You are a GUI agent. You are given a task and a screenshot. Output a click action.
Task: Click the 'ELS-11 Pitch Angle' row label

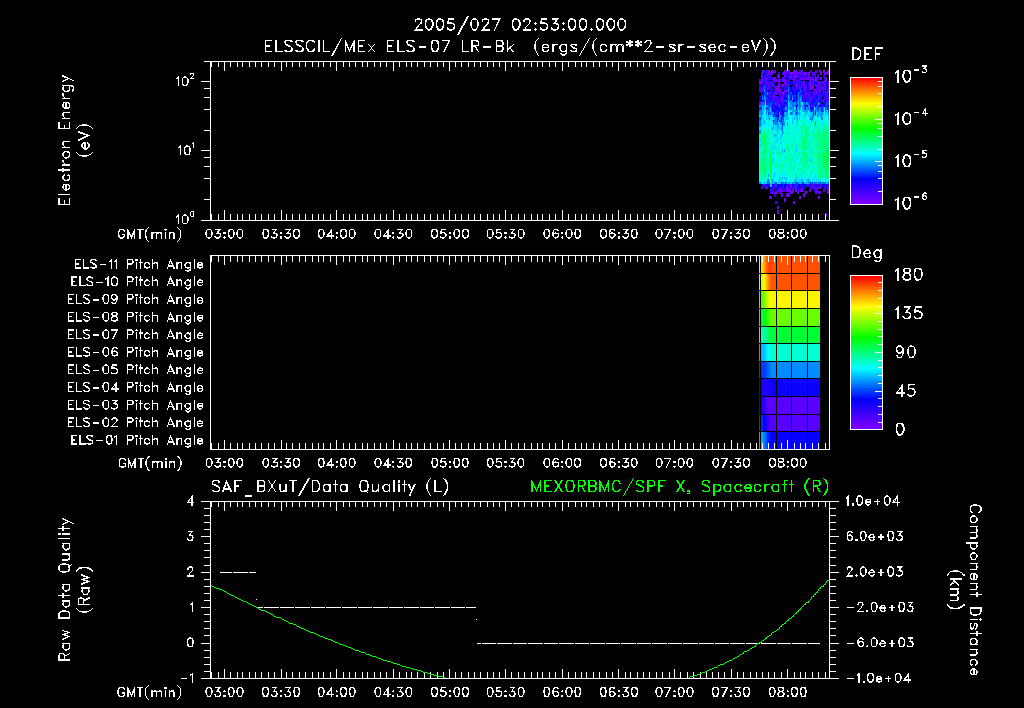tap(138, 265)
